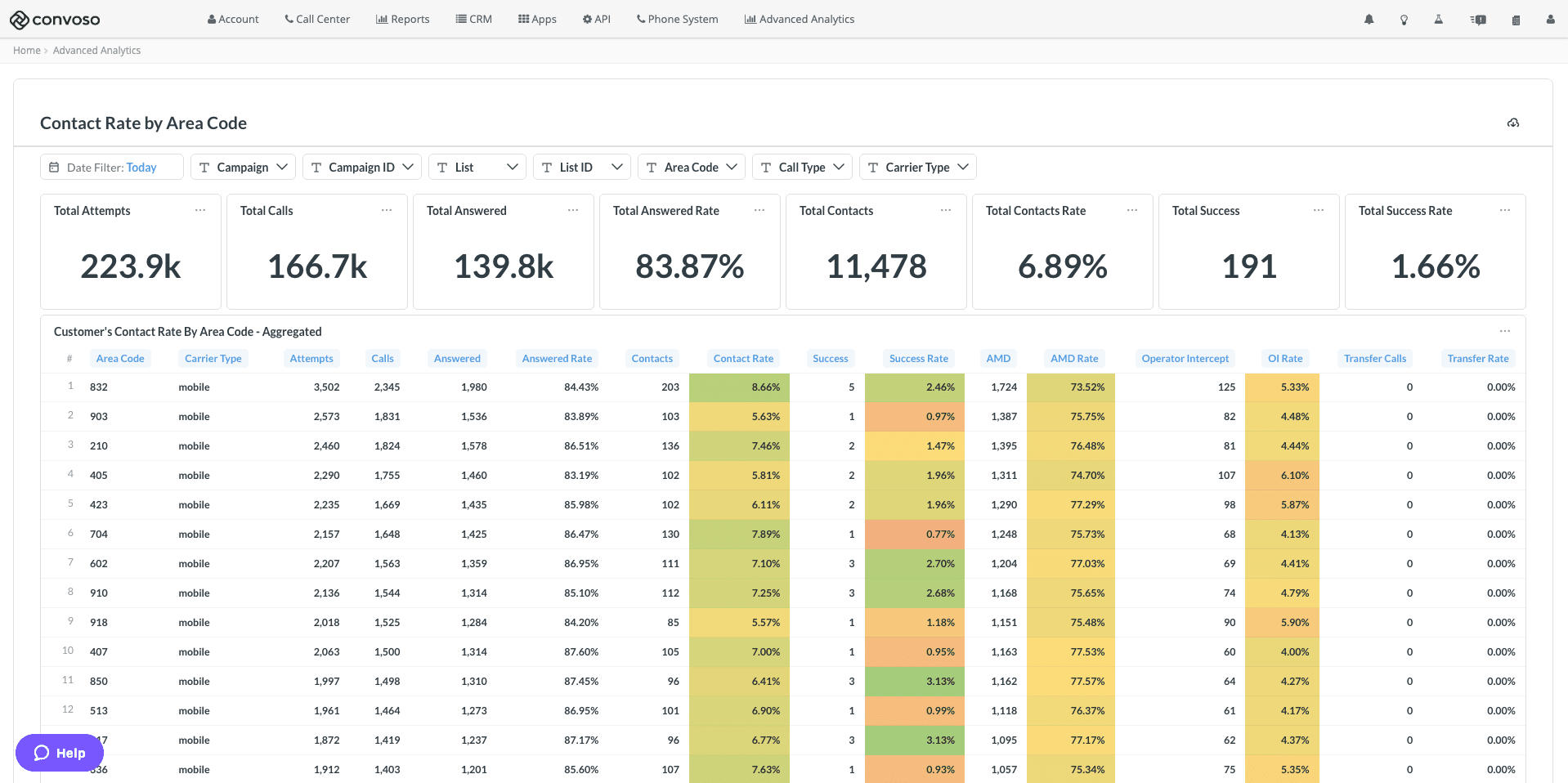Open Total Attempts card options menu

[200, 211]
